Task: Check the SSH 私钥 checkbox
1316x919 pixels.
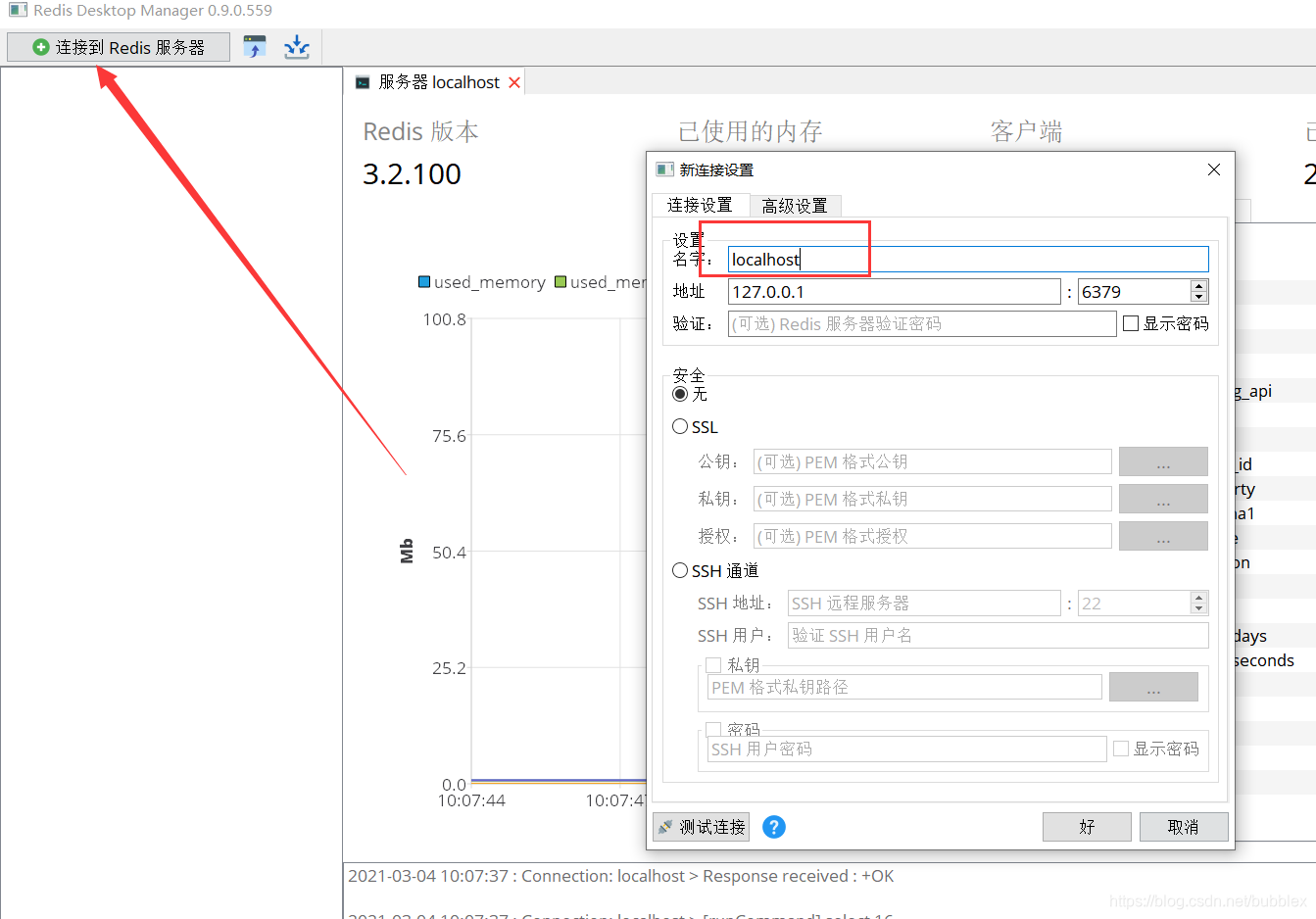Action: [713, 665]
